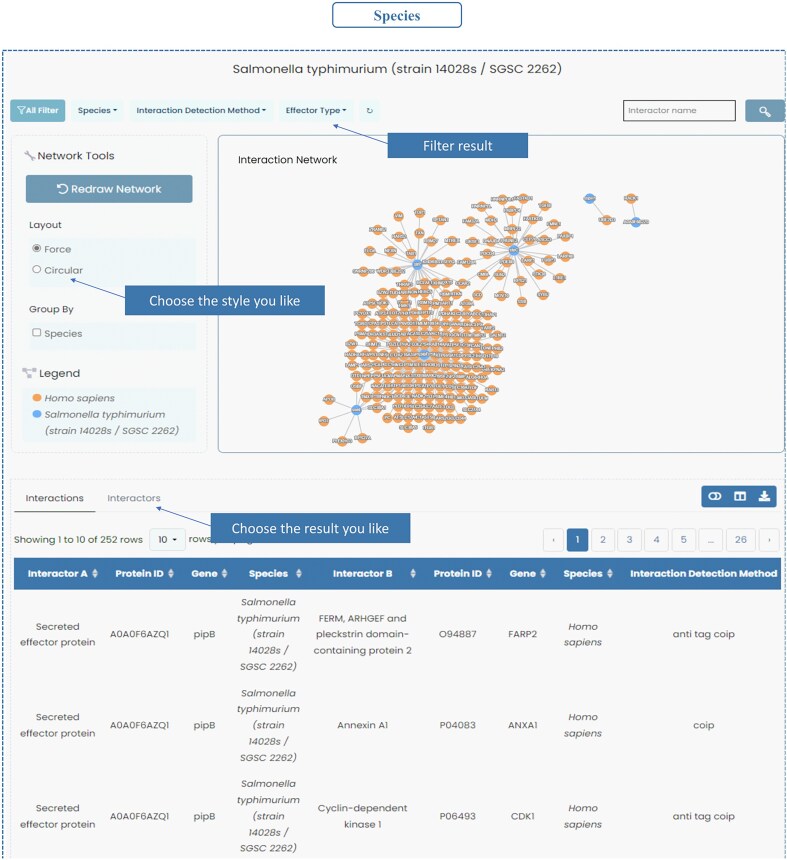The width and height of the screenshot is (787, 860).
Task: Click the columns view icon
Action: [740, 496]
